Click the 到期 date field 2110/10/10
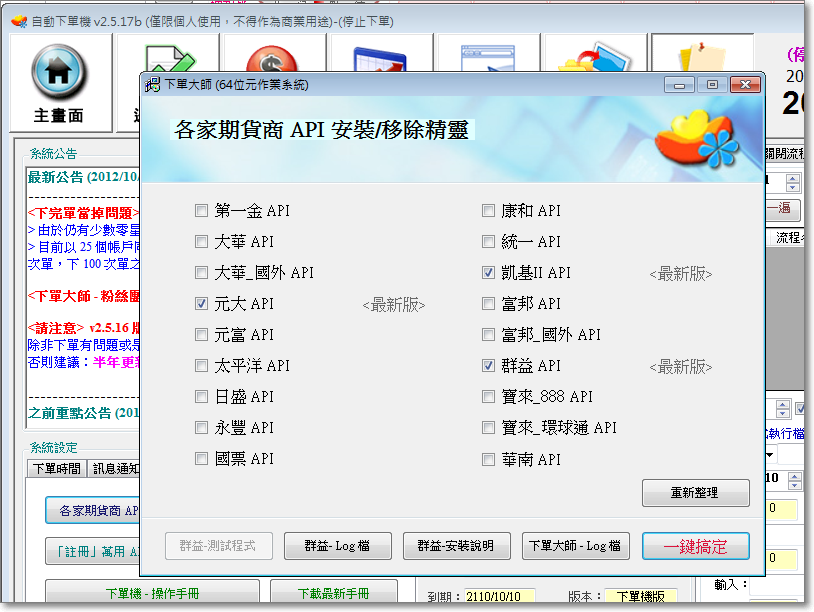Image resolution: width=814 pixels, height=612 pixels. click(x=499, y=596)
